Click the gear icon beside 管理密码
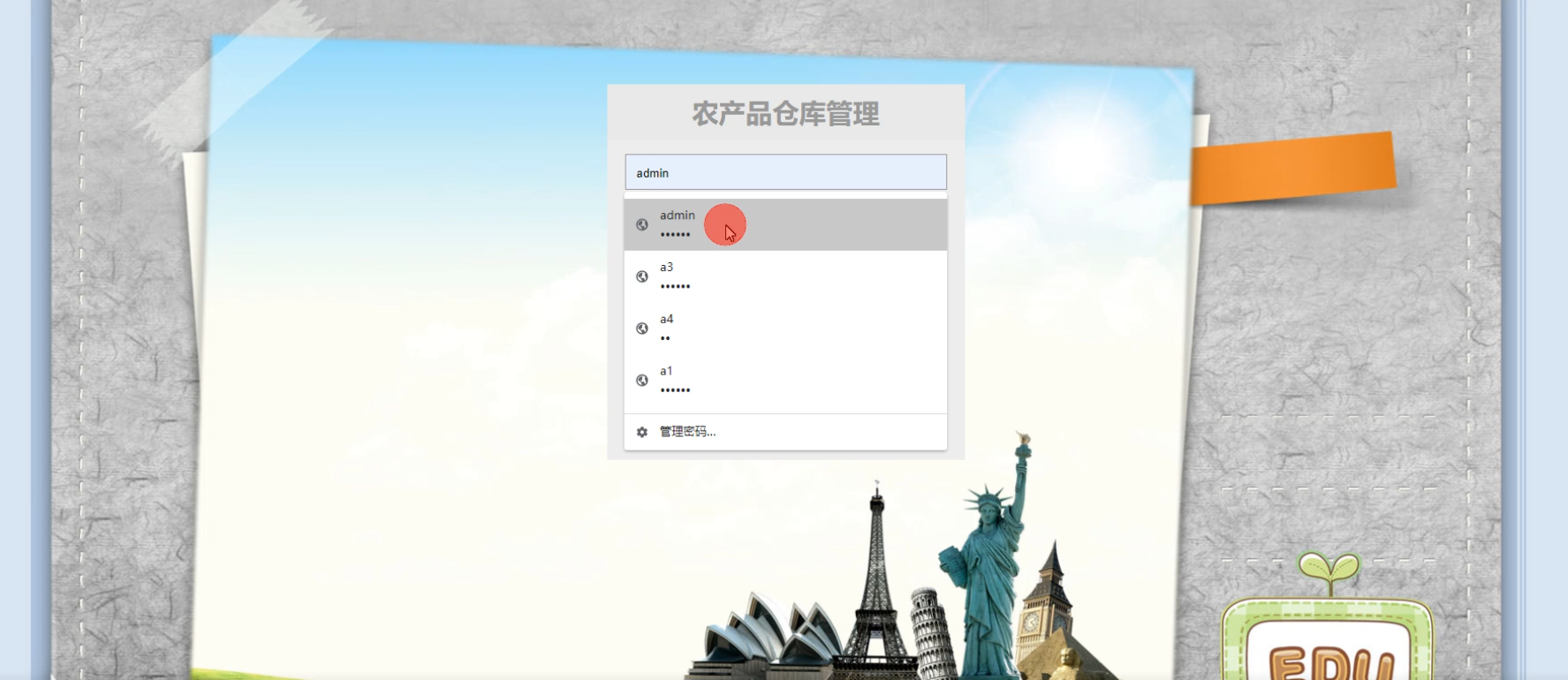 642,432
